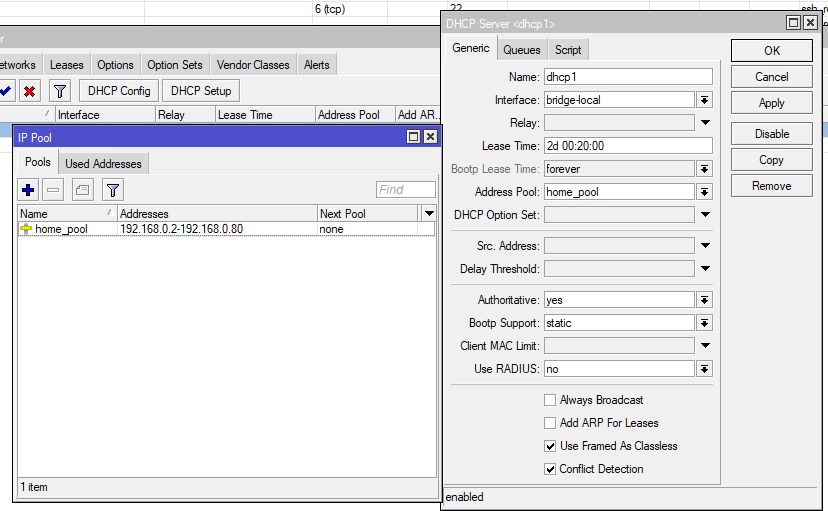
Task: Open the Interface bridge-local dropdown
Action: (x=704, y=100)
